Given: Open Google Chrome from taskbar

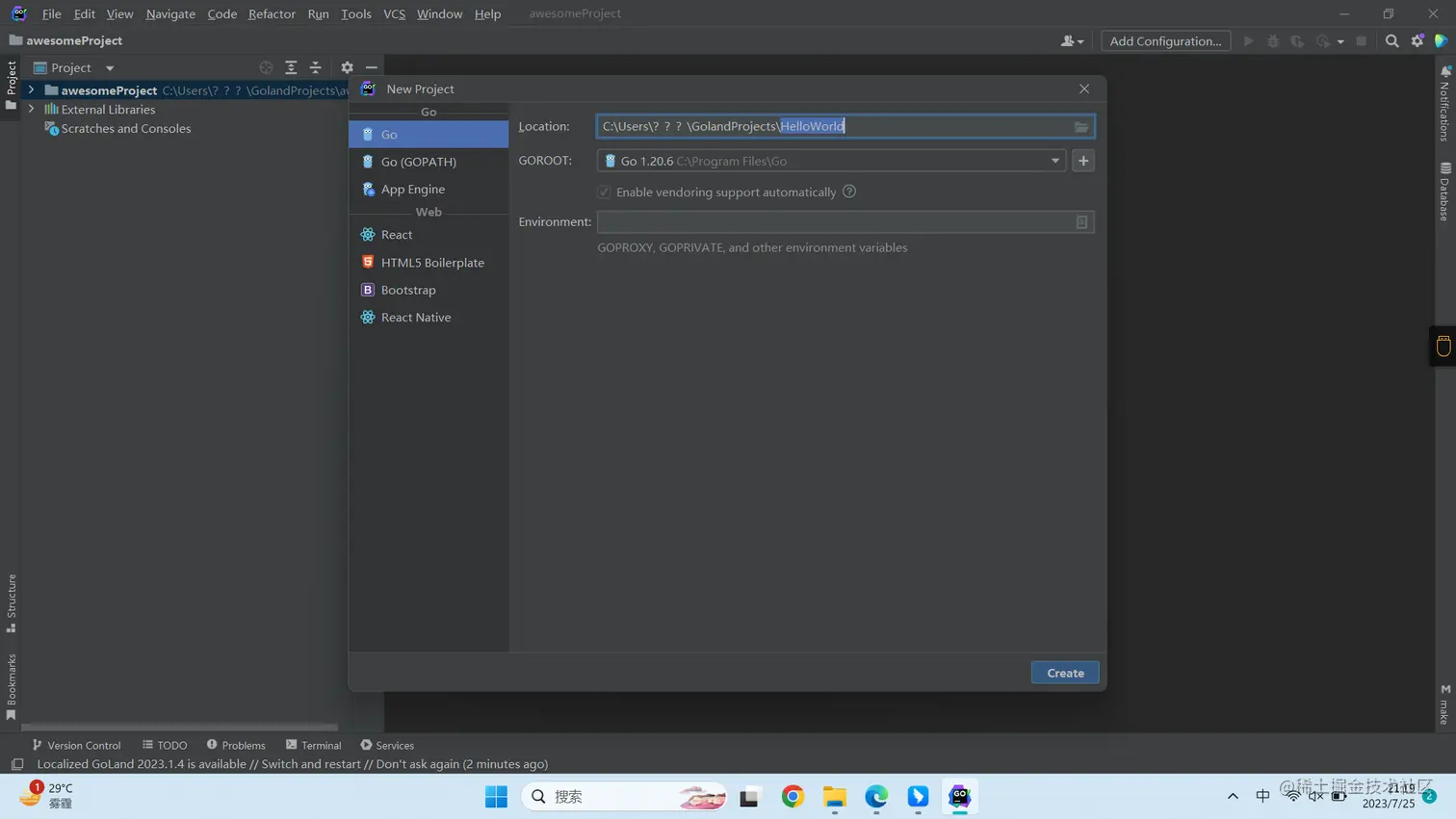Looking at the screenshot, I should [x=793, y=797].
